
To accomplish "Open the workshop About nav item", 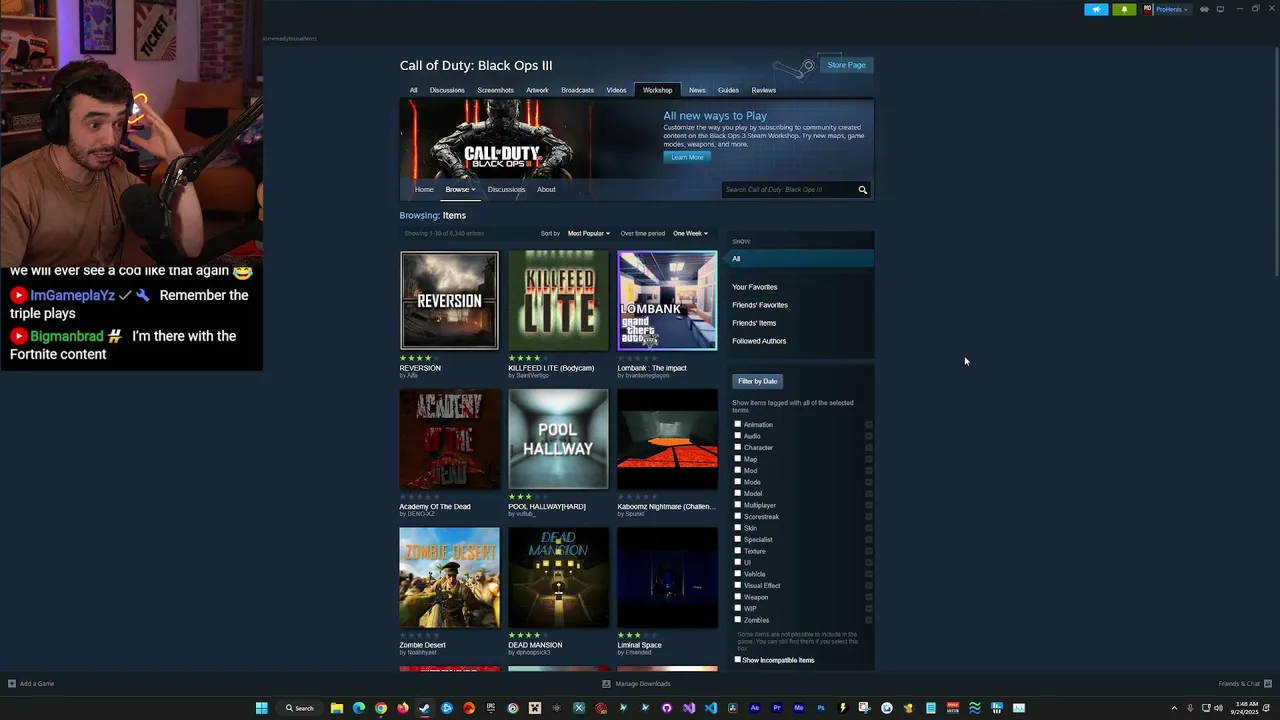I will point(546,189).
